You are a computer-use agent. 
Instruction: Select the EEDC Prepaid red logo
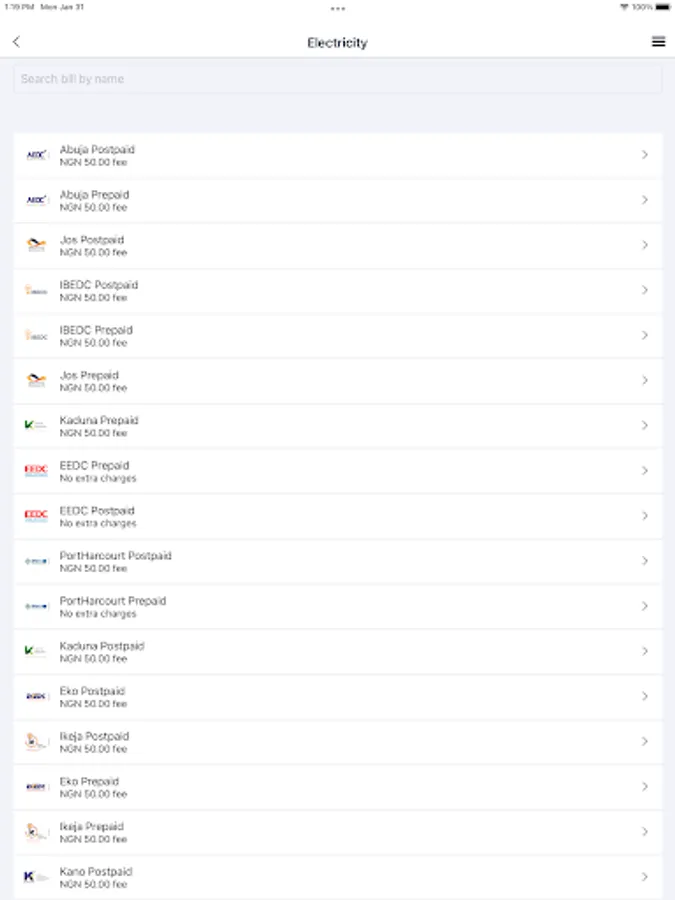(x=36, y=470)
